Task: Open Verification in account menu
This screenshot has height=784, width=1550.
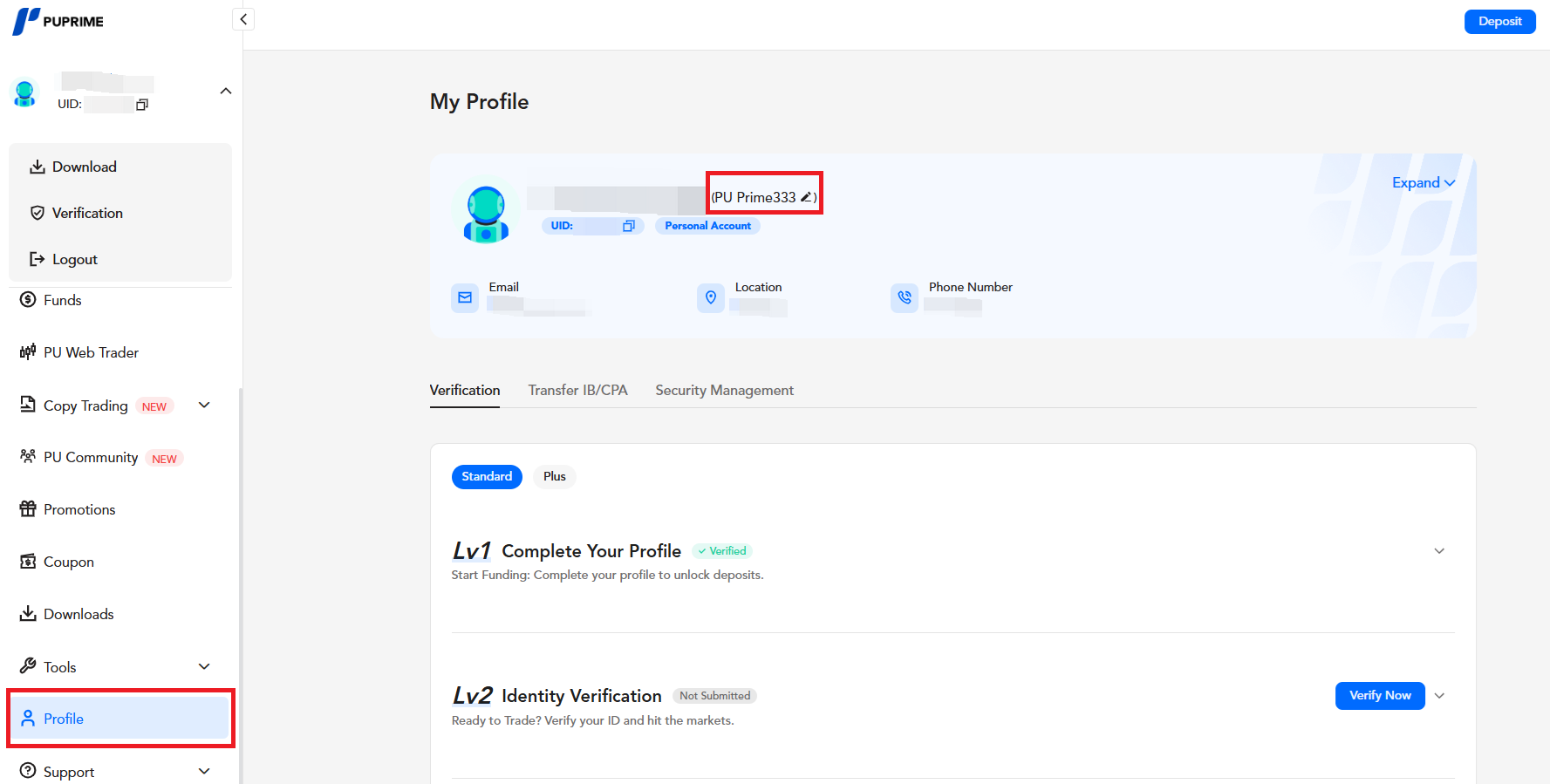Action: pyautogui.click(x=87, y=213)
